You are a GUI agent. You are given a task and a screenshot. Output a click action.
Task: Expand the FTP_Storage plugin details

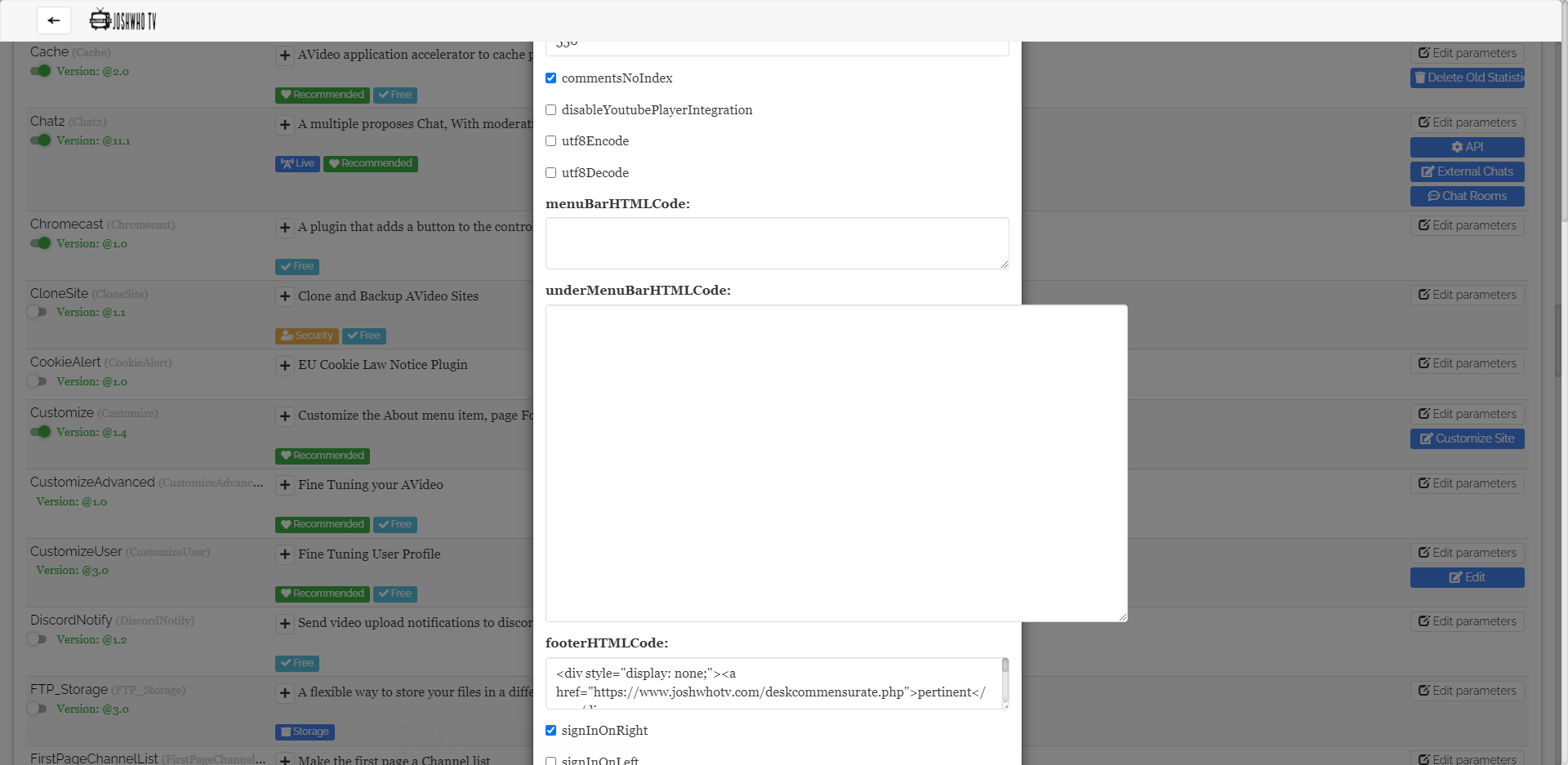point(284,692)
